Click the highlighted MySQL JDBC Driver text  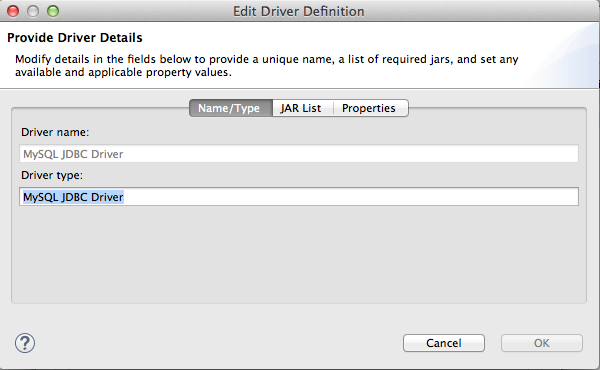(73, 197)
